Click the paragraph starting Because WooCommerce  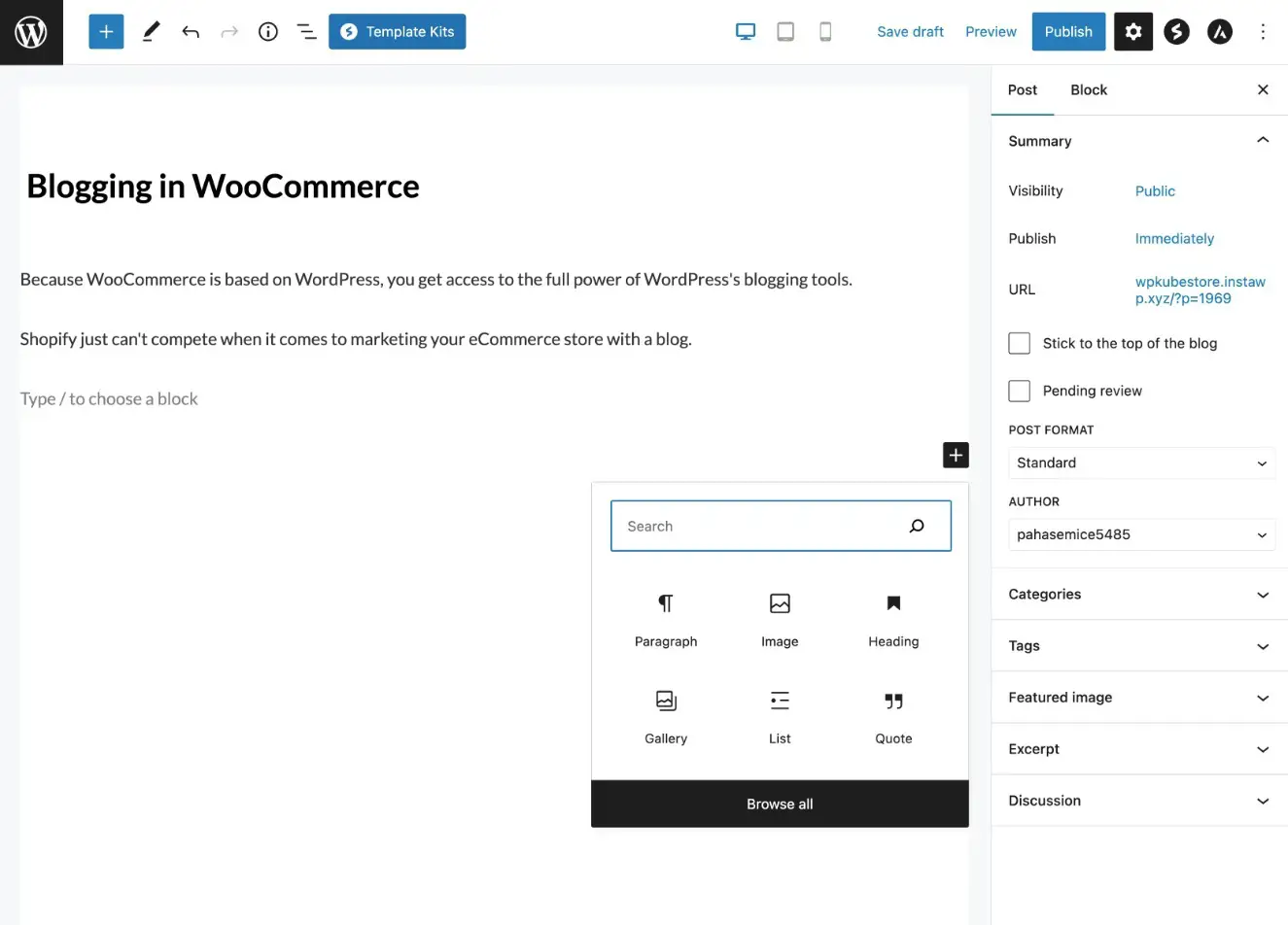point(436,280)
